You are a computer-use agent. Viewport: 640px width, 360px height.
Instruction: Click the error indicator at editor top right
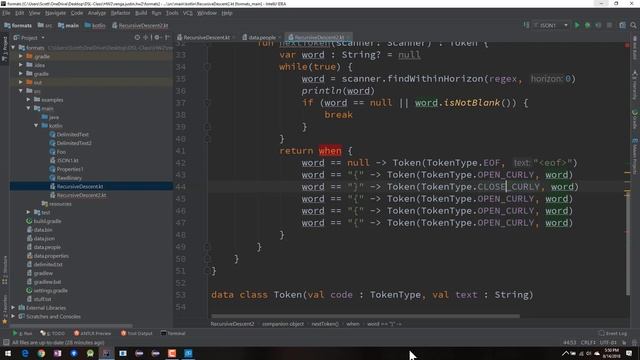click(x=627, y=45)
